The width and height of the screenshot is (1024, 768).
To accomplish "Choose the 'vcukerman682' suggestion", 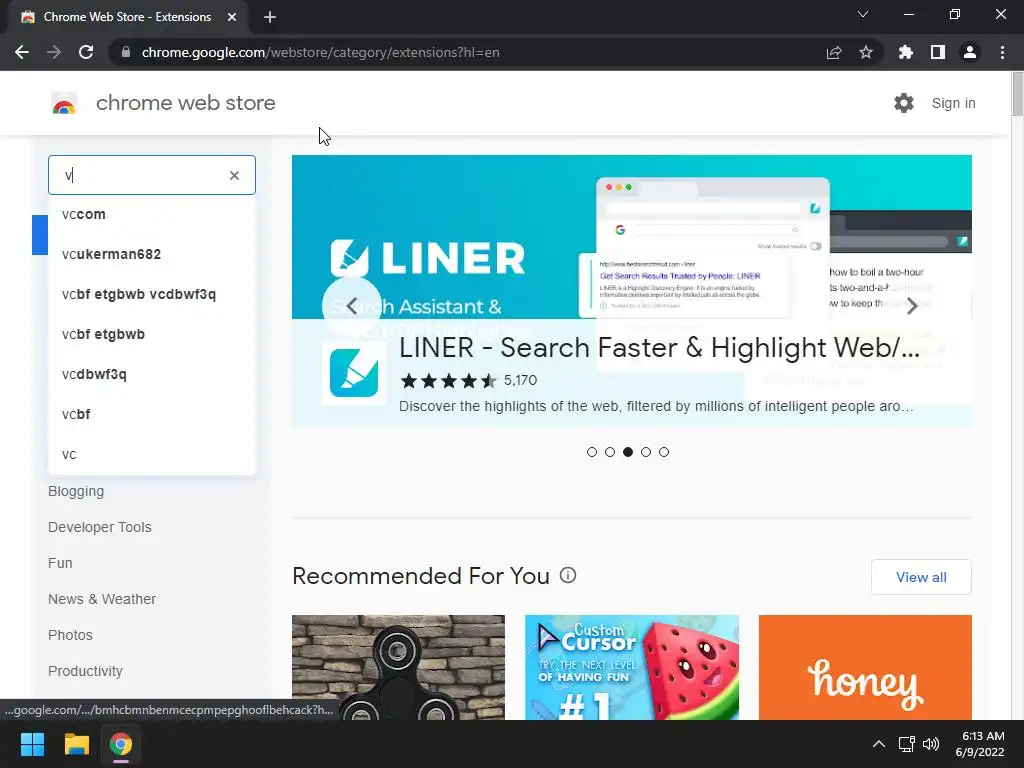I will 152,254.
